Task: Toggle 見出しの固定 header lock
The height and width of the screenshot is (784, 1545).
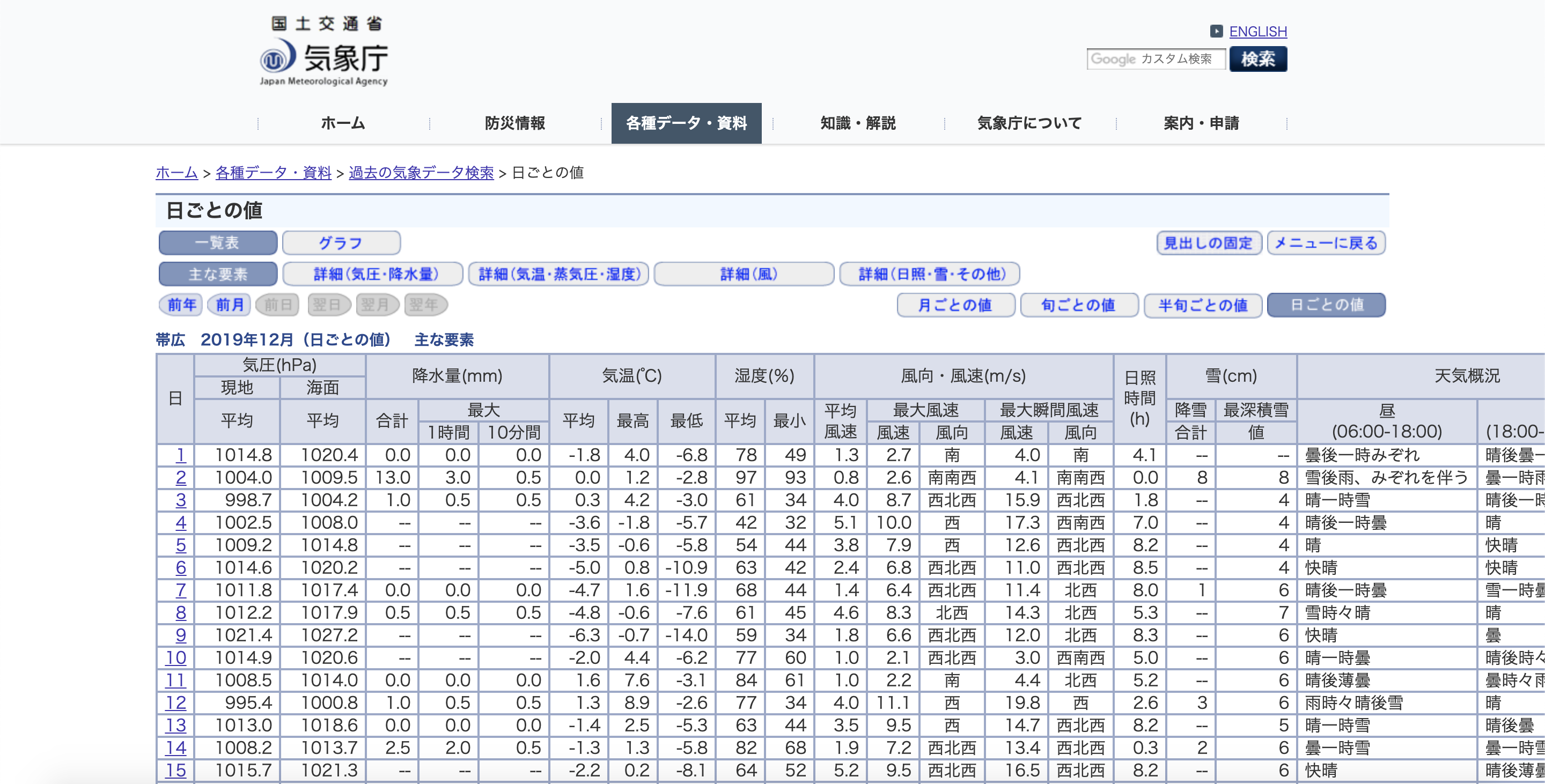Action: (1209, 243)
